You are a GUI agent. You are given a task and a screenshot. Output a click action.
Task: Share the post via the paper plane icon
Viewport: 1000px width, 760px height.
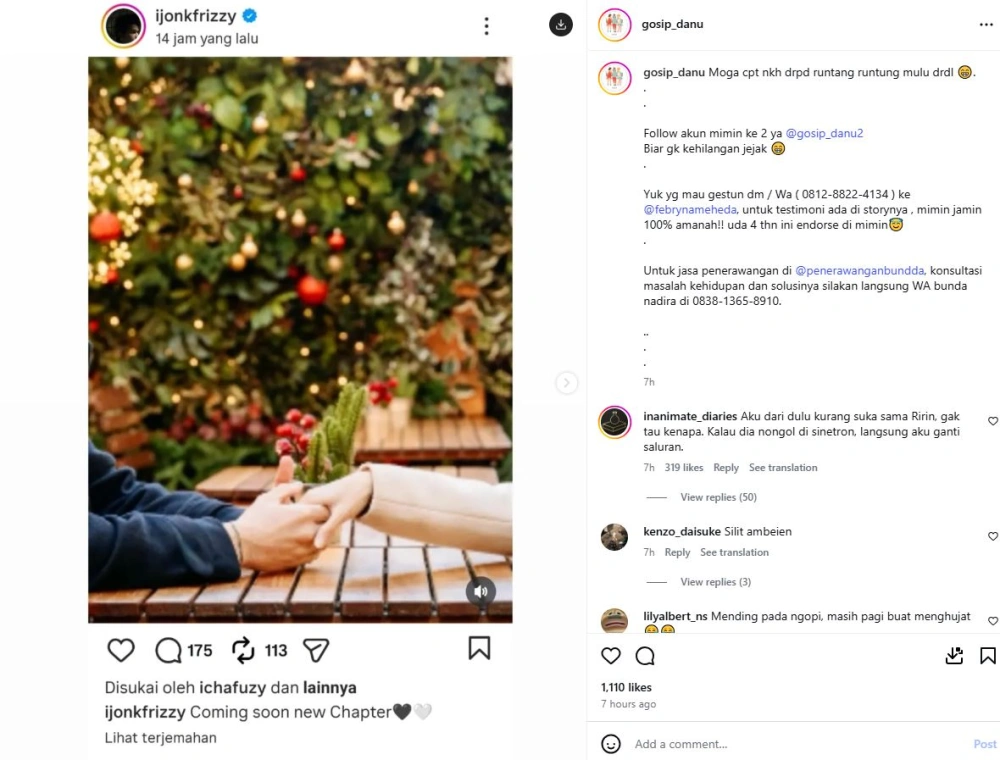pos(316,649)
